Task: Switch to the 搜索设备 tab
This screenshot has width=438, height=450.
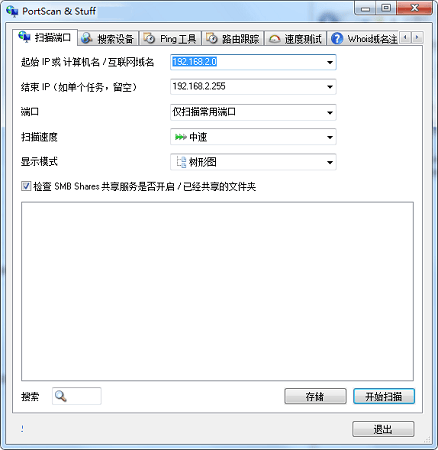Action: [x=108, y=39]
